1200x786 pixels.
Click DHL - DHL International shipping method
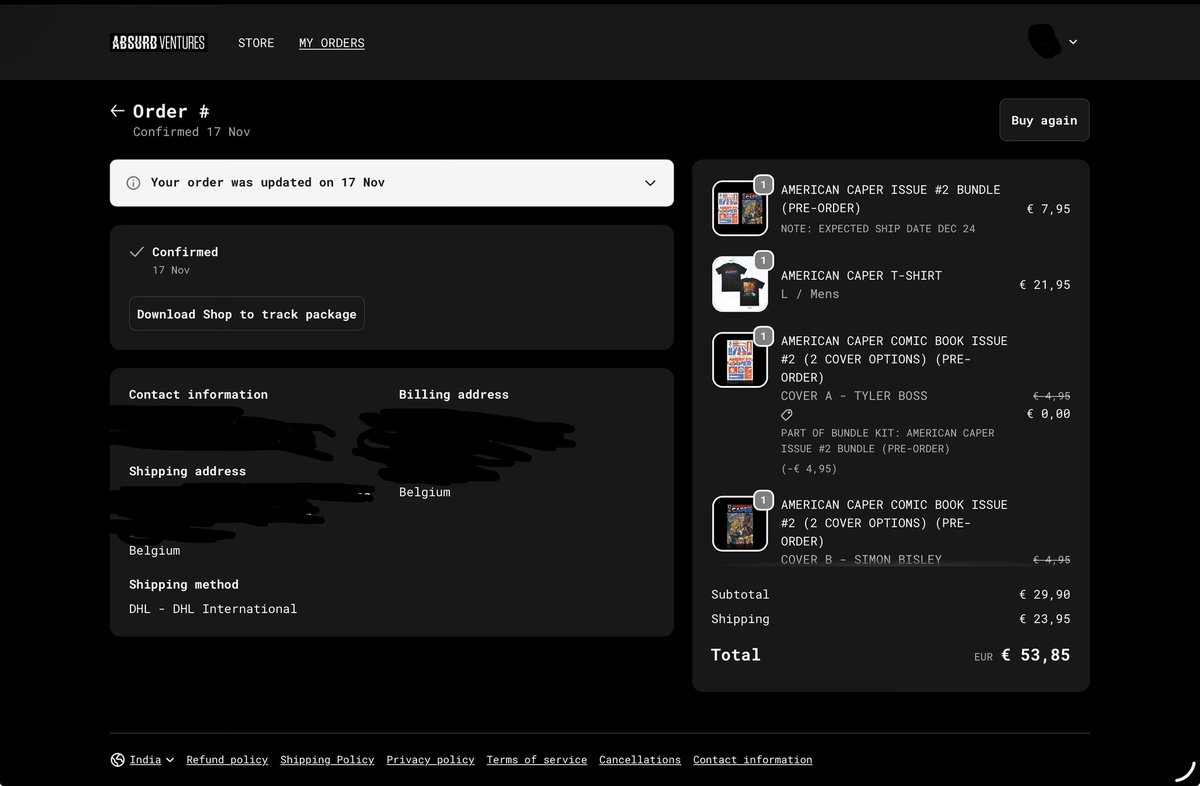213,608
